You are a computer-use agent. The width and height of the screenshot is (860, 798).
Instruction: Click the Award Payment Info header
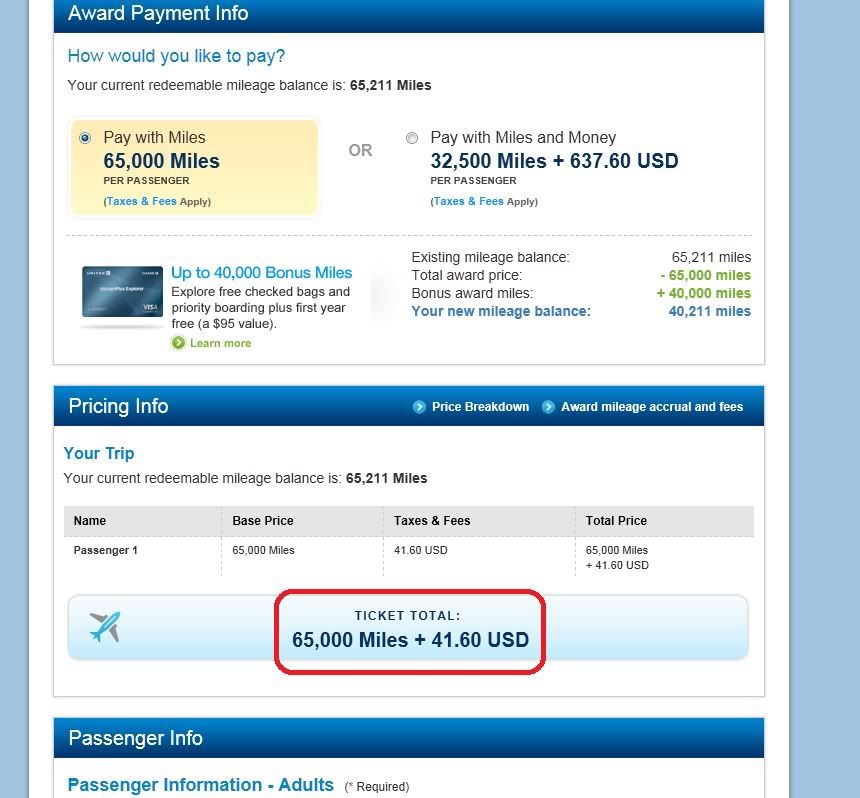coord(158,14)
